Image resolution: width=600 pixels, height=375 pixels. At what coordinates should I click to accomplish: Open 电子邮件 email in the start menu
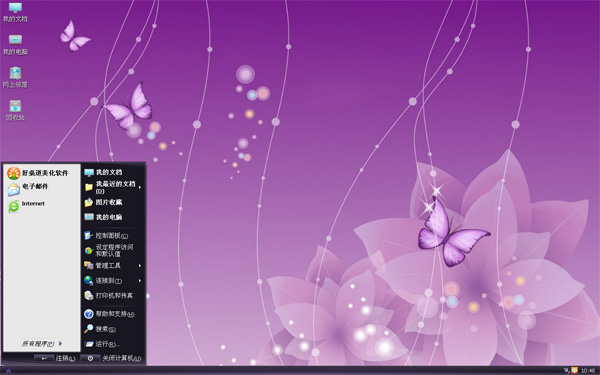pos(28,189)
